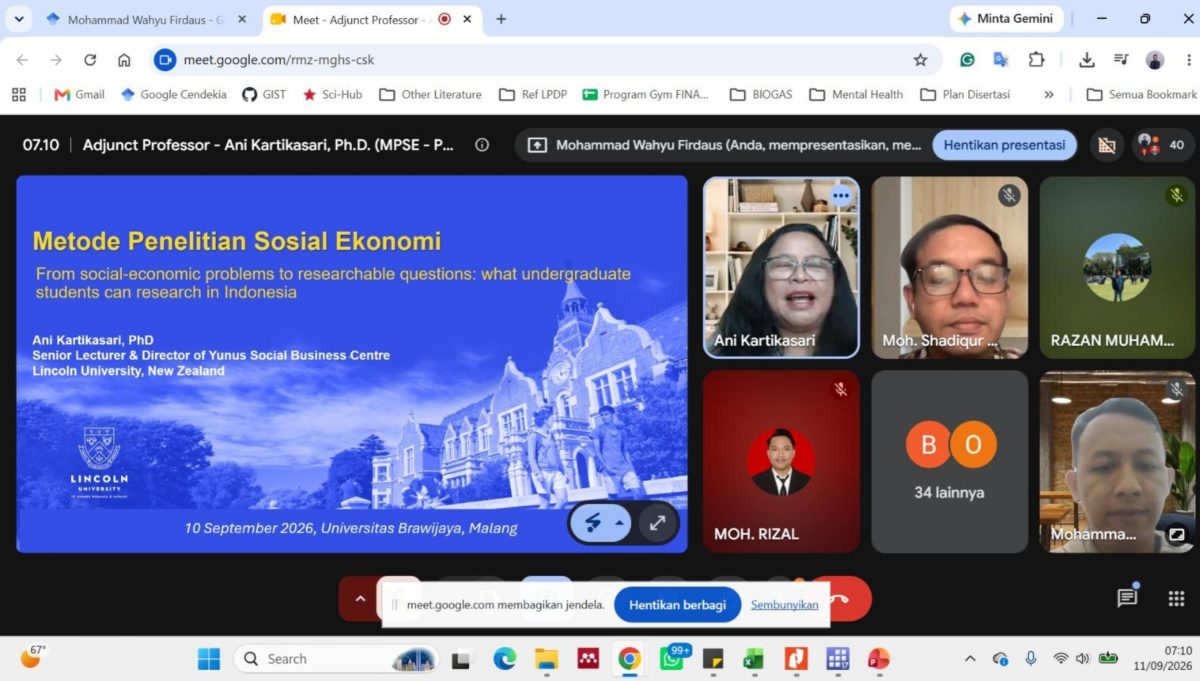Click the presentation screen share icon
The height and width of the screenshot is (681, 1200).
537,145
